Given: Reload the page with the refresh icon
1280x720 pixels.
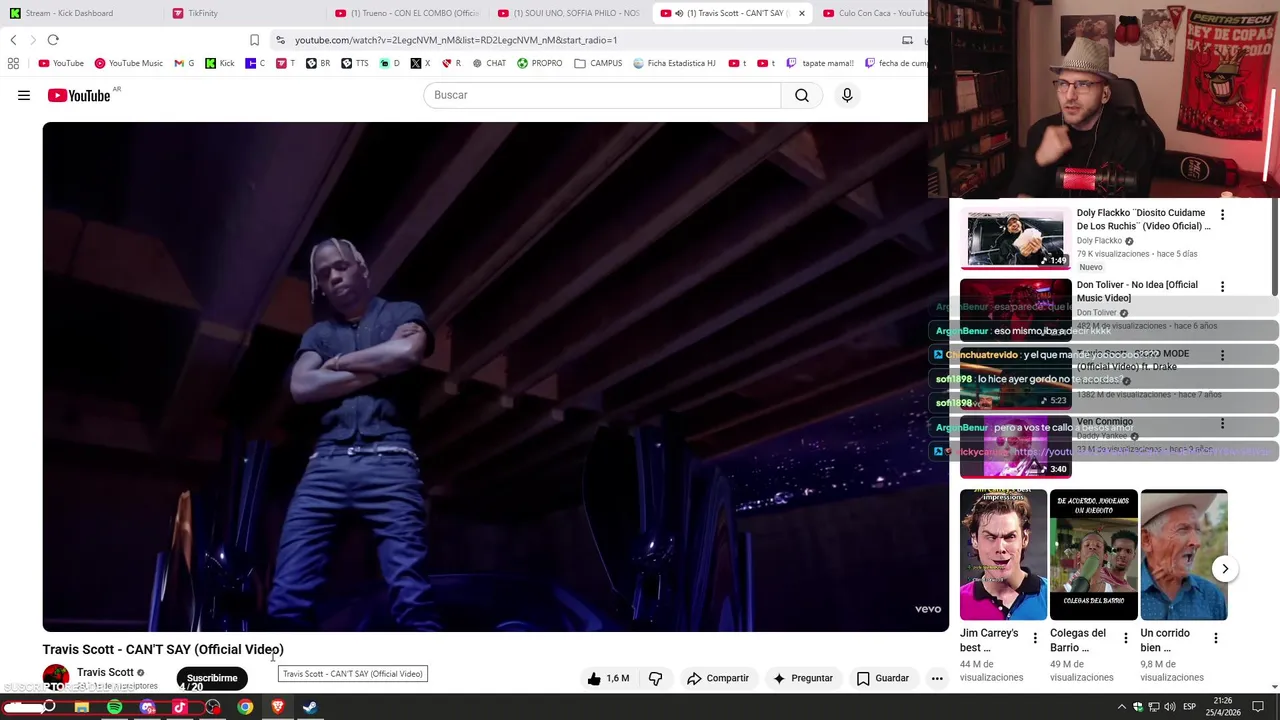Looking at the screenshot, I should tap(53, 40).
